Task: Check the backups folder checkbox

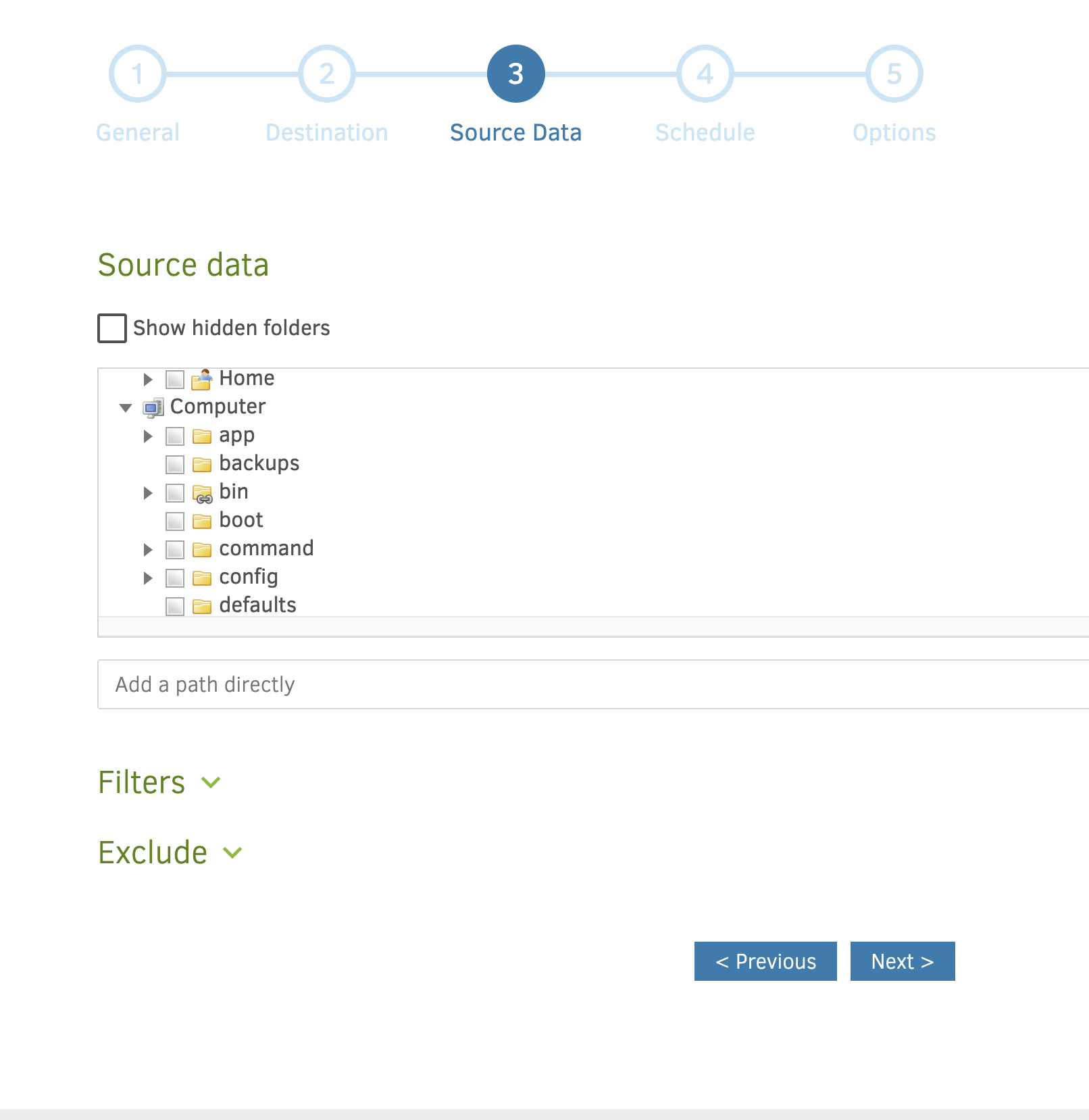Action: (x=175, y=465)
